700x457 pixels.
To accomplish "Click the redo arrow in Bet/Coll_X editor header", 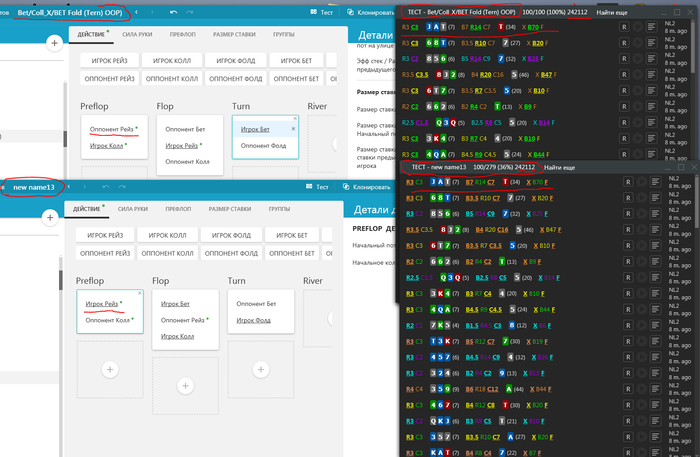I will [x=190, y=12].
